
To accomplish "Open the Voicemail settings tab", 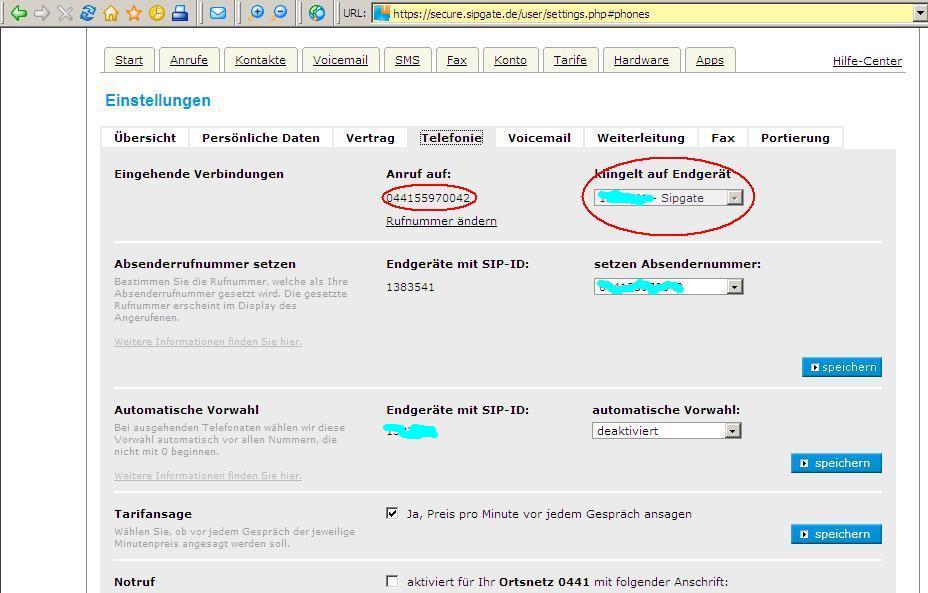I will click(x=539, y=138).
